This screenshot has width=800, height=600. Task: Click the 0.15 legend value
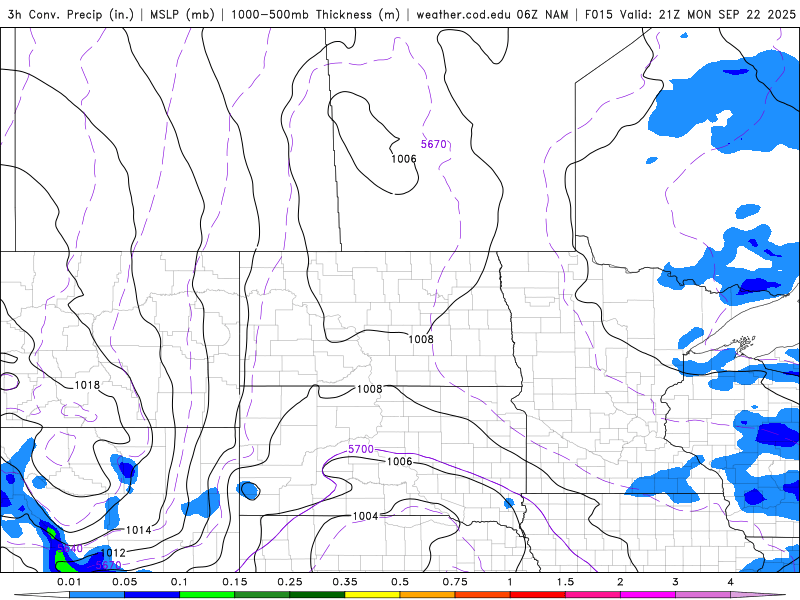pyautogui.click(x=235, y=582)
